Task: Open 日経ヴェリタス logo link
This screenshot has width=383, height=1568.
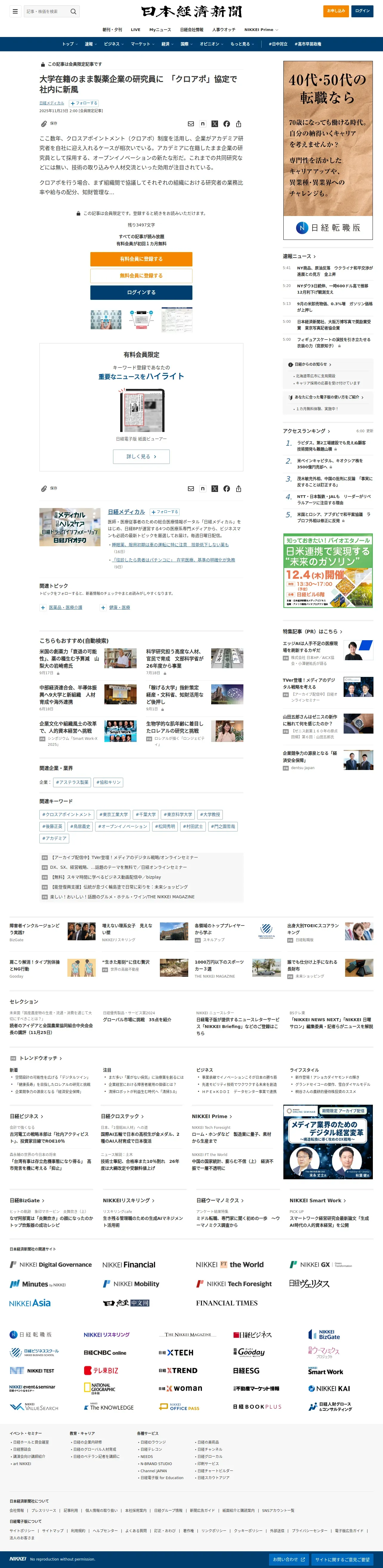Action: click(309, 1283)
